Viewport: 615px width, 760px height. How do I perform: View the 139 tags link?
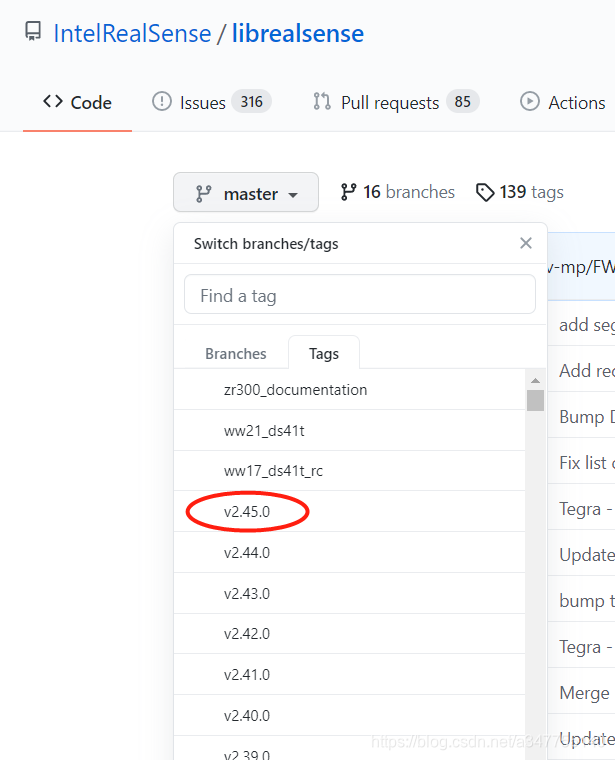tap(520, 192)
